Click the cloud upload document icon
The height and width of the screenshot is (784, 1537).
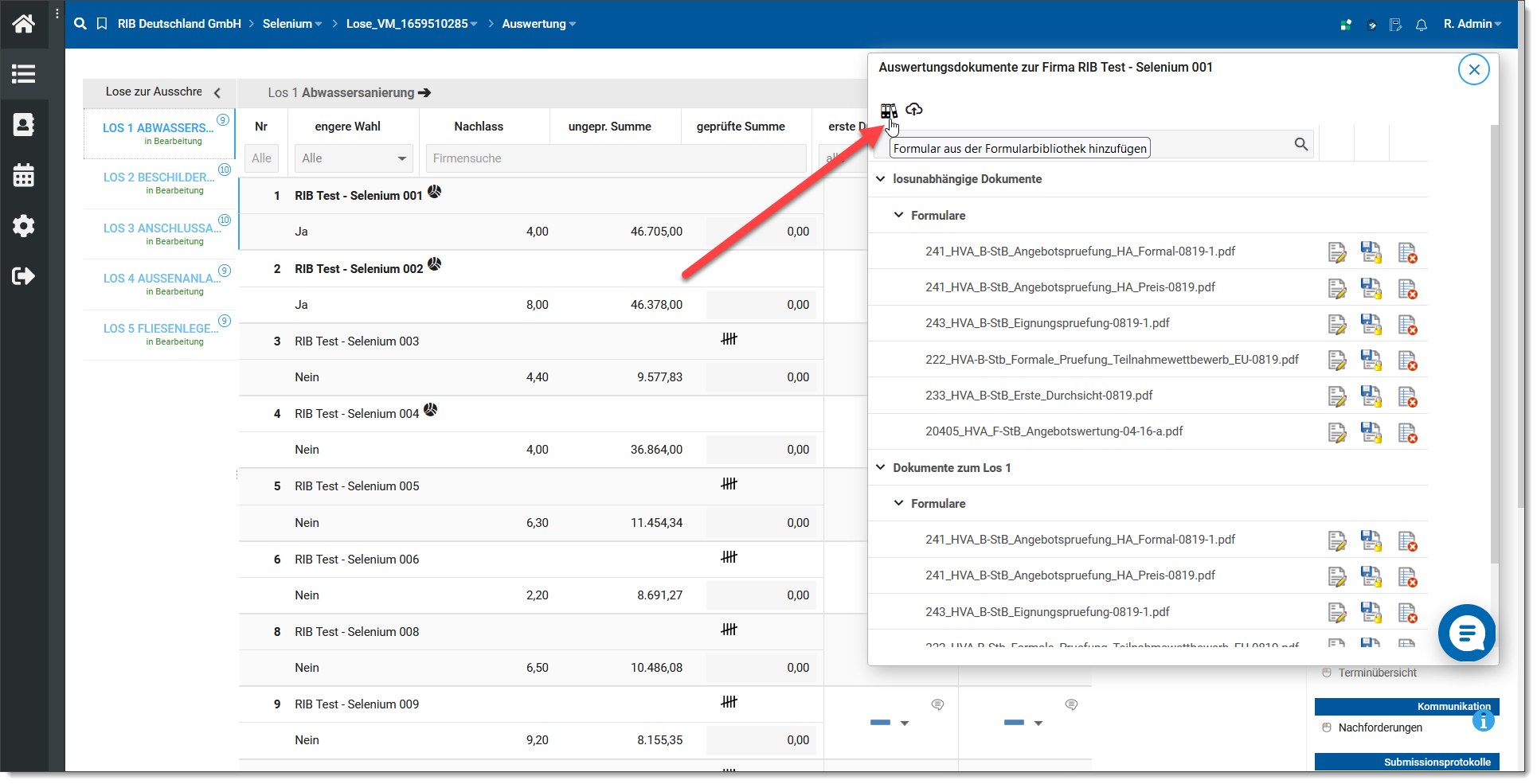tap(914, 110)
